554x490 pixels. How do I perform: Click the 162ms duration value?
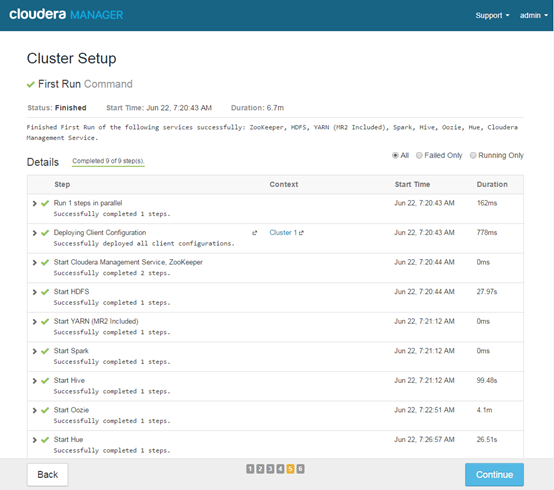[x=487, y=203]
